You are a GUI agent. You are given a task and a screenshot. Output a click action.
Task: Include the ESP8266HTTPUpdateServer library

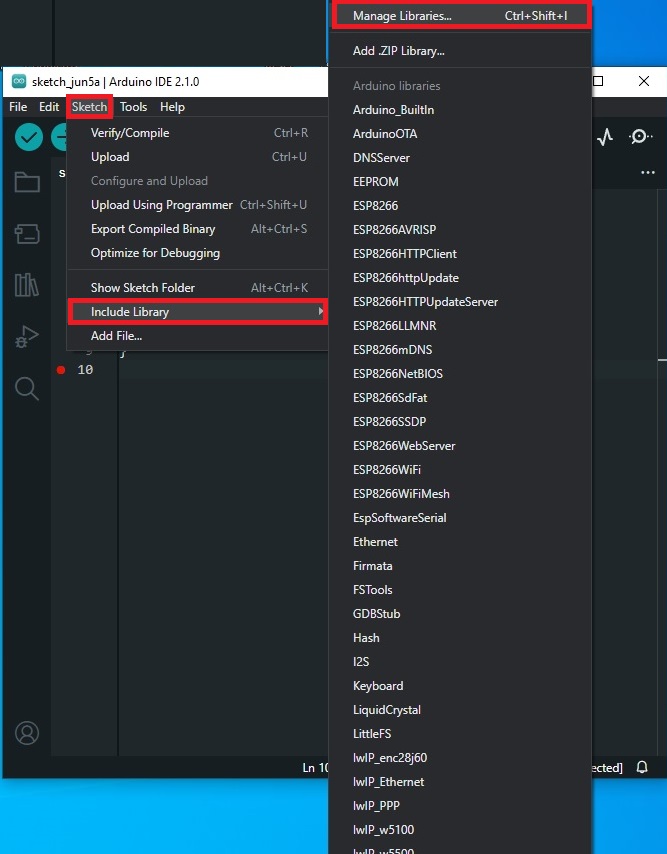(x=461, y=301)
